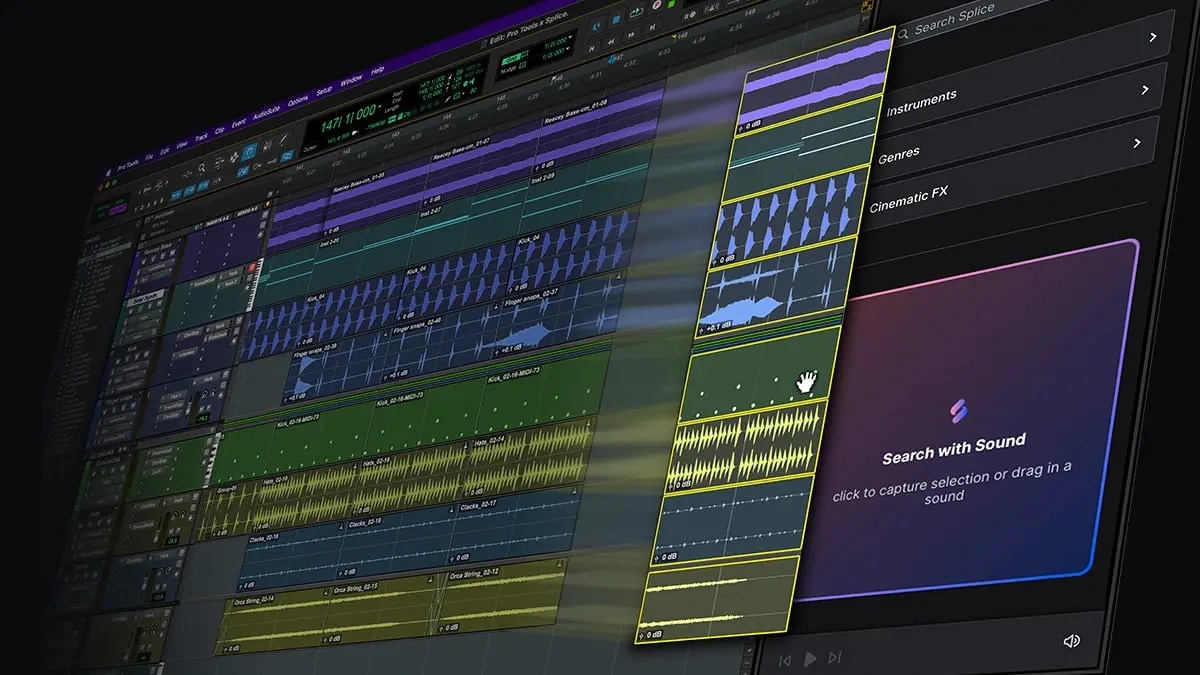This screenshot has height=675, width=1200.
Task: Select the Grabber tool in the Pro Tools toolbar
Action: pos(249,151)
